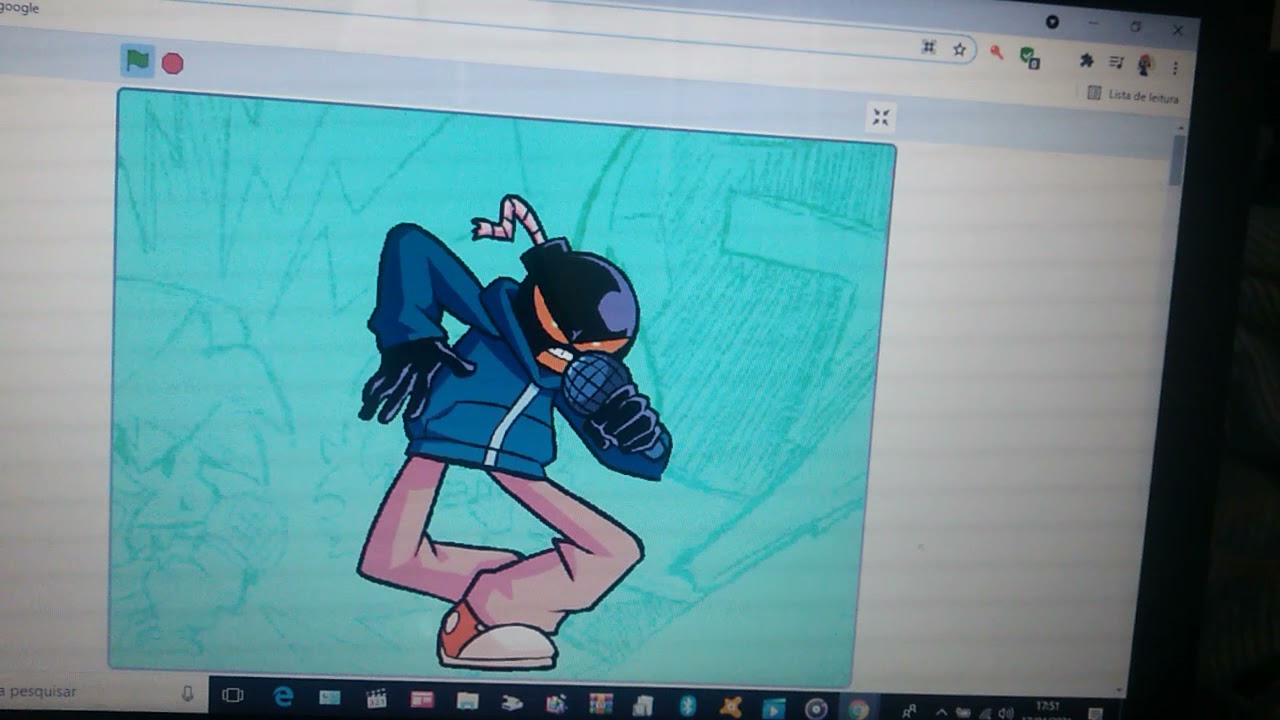This screenshot has width=1280, height=720.
Task: Open media control playlist icon
Action: pyautogui.click(x=1116, y=62)
